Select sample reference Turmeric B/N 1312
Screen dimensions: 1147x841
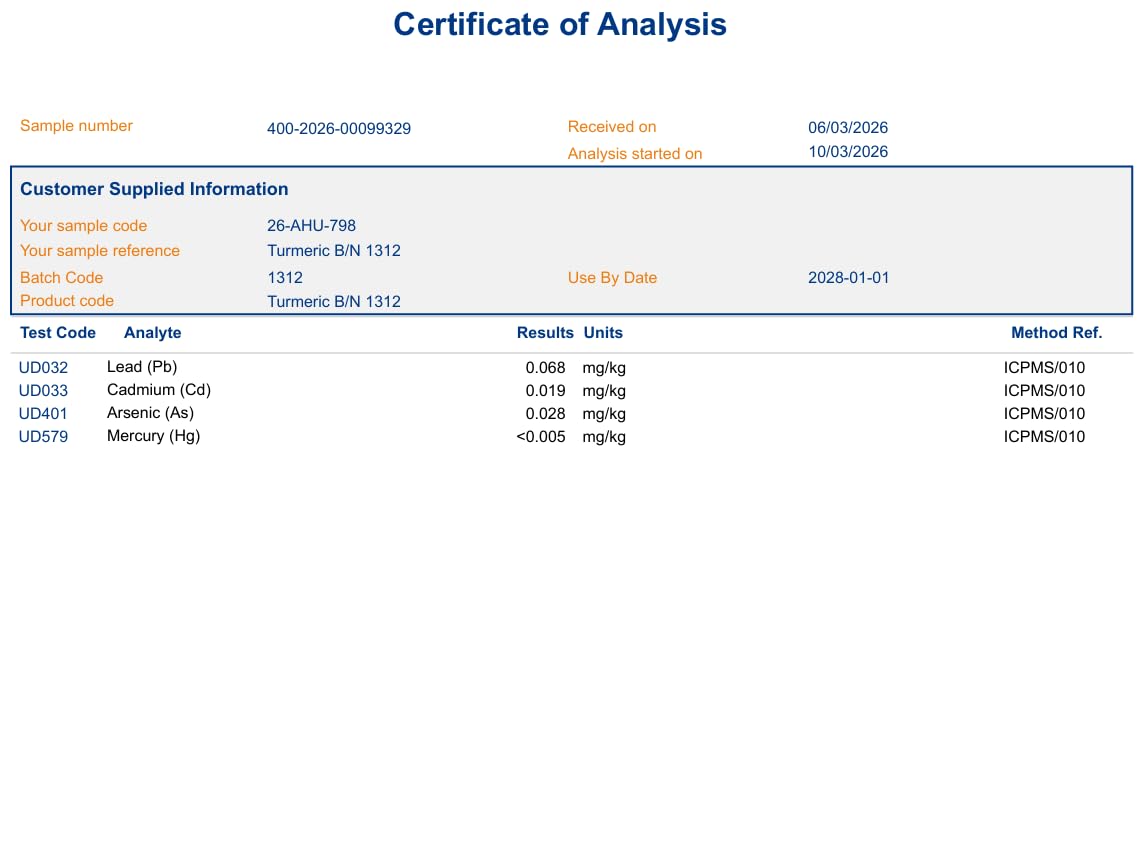pos(334,251)
